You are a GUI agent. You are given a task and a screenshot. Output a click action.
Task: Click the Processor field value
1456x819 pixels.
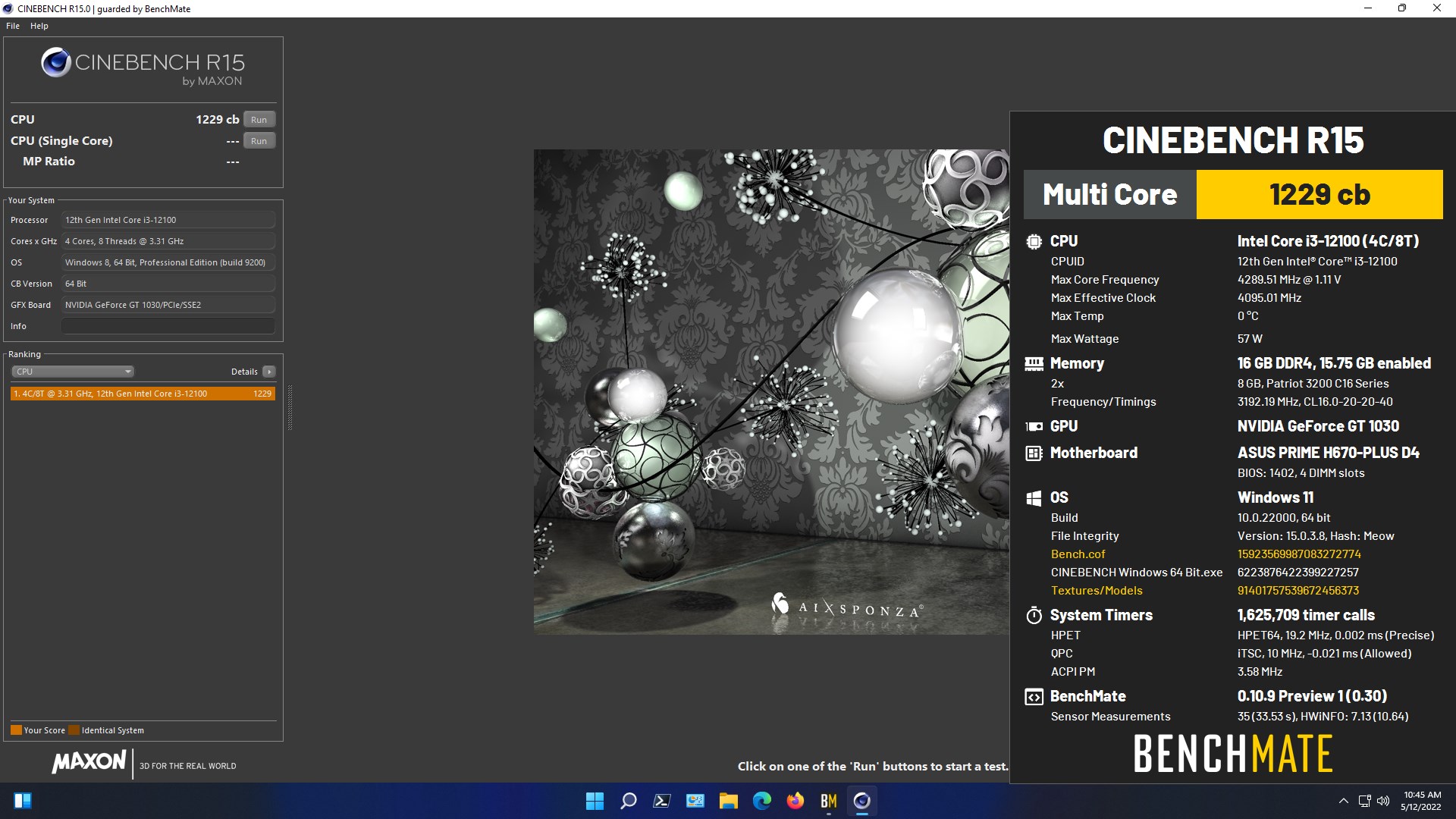point(168,220)
